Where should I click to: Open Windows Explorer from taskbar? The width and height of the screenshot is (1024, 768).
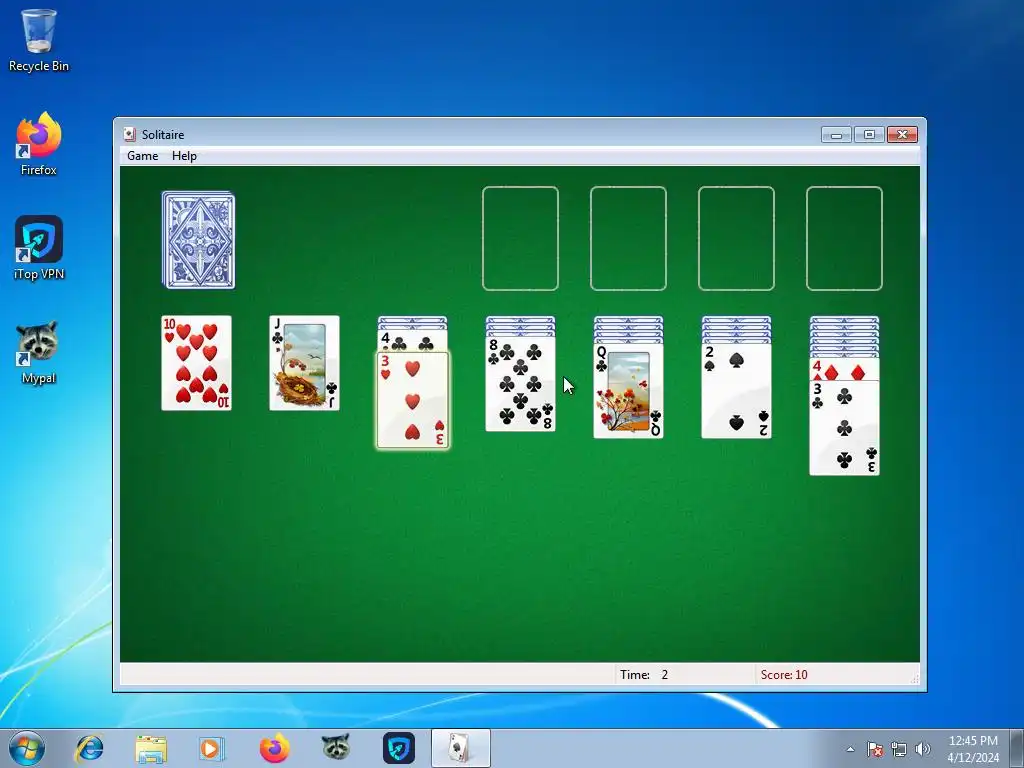click(151, 748)
